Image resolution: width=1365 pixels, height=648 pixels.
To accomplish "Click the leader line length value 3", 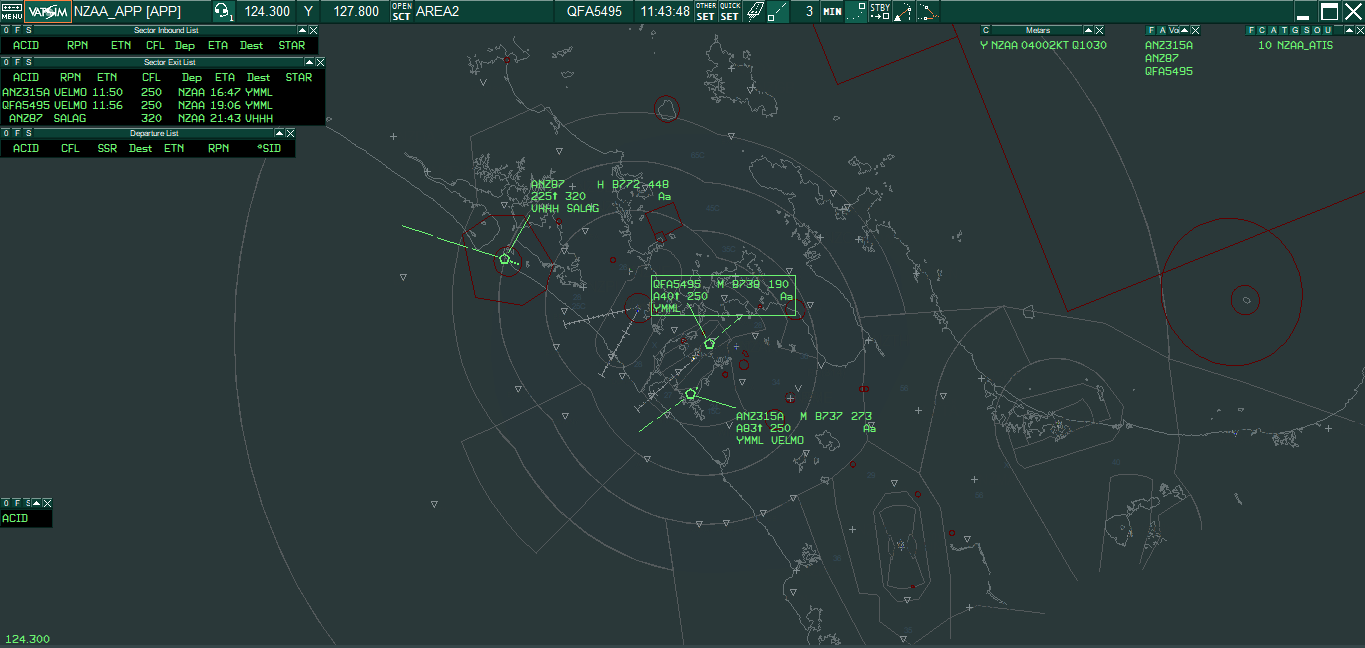I will coord(808,12).
